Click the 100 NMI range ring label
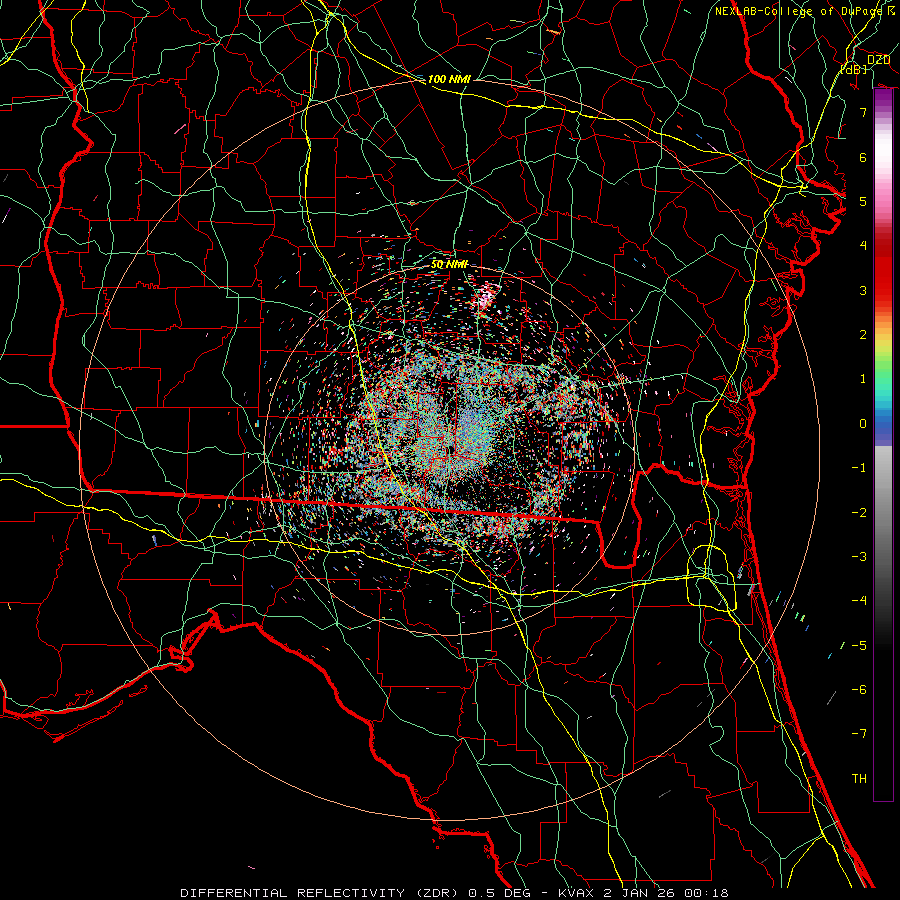 [x=449, y=79]
